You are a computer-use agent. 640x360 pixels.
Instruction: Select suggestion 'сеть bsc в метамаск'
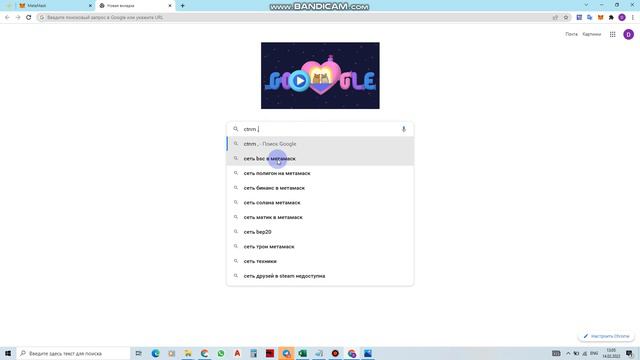point(320,158)
